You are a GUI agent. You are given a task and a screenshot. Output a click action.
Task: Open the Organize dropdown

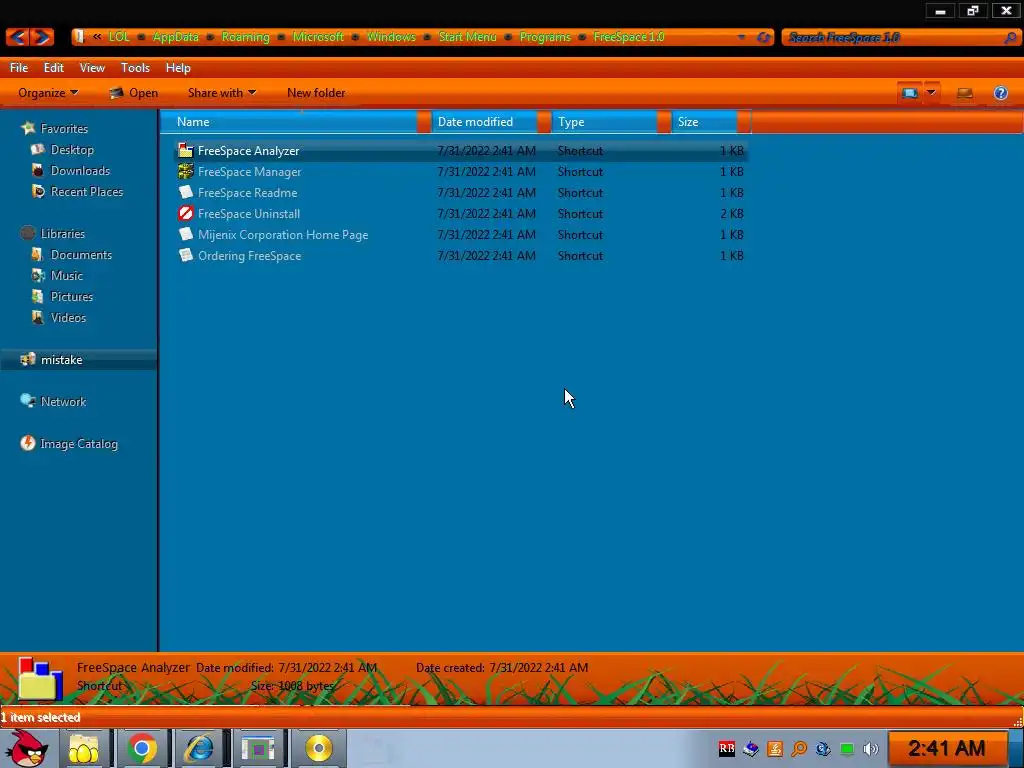[x=48, y=93]
